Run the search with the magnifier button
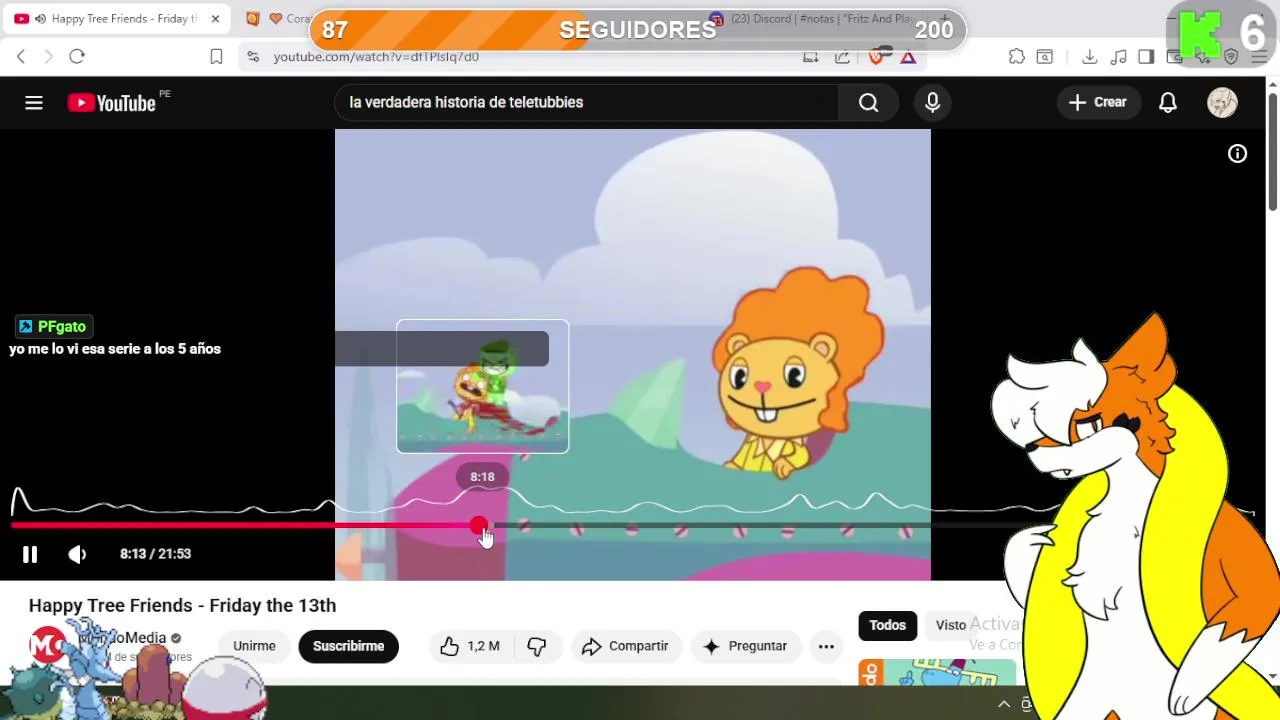This screenshot has width=1280, height=720. click(868, 102)
